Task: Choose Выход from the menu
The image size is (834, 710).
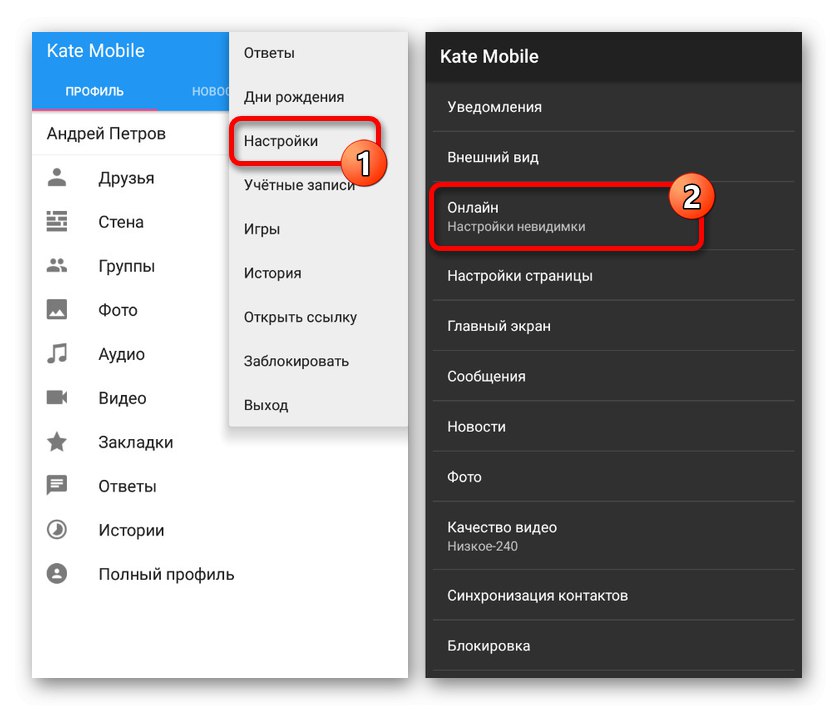Action: coord(266,405)
